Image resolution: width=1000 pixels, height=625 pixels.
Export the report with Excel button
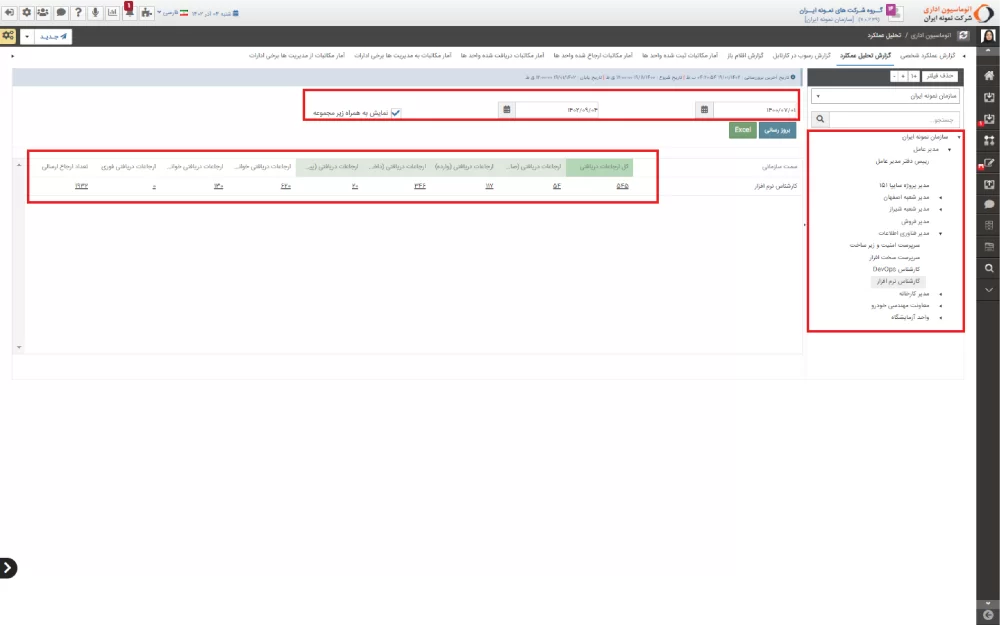click(743, 130)
